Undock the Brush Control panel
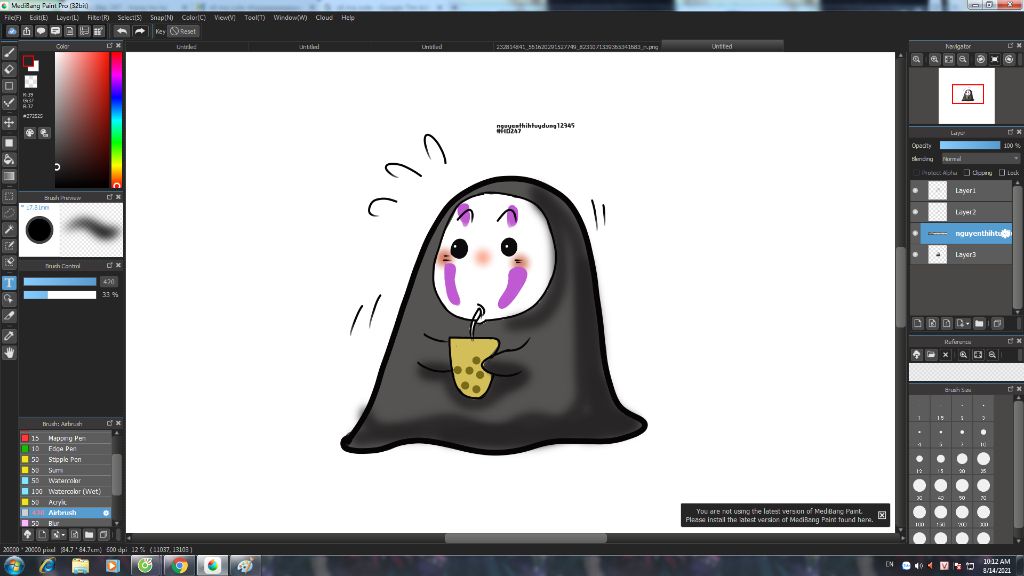The image size is (1024, 576). tap(109, 265)
